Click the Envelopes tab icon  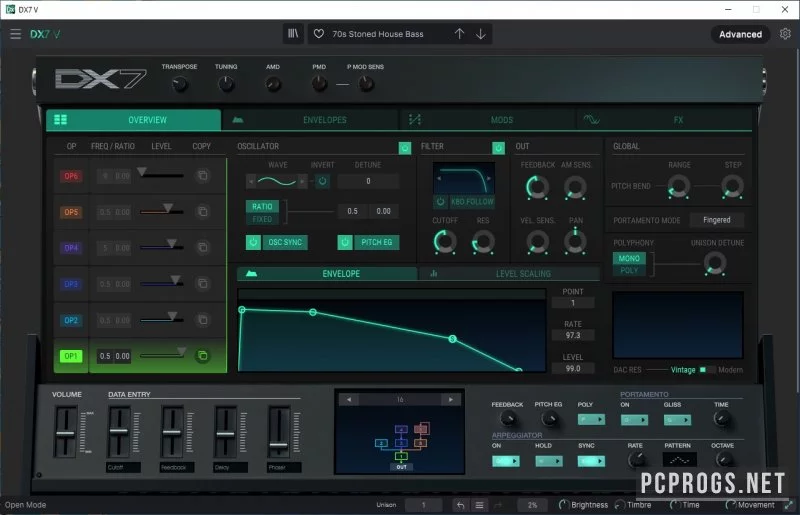click(238, 120)
